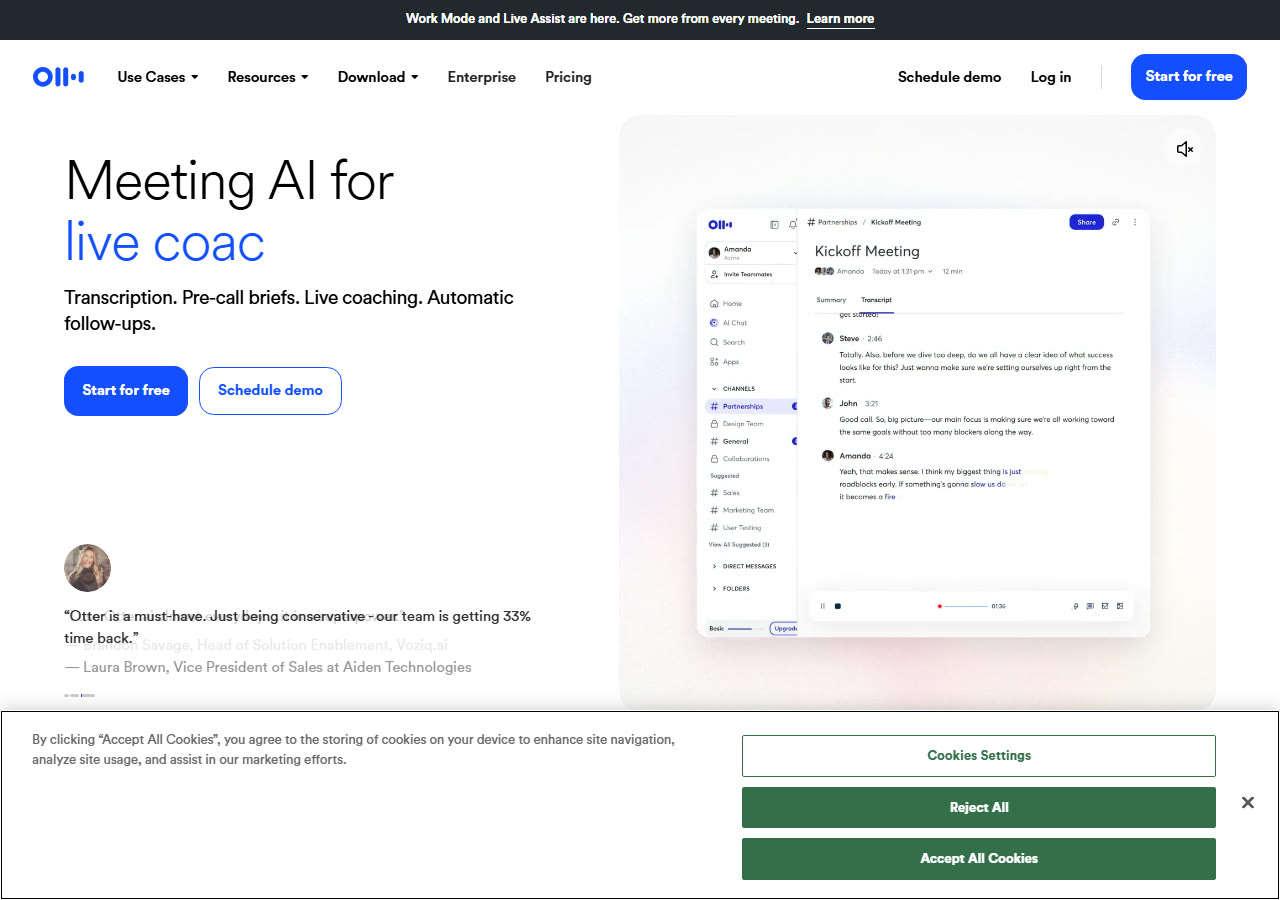Click the notification bell in the demo app
The height and width of the screenshot is (900, 1280).
point(792,225)
